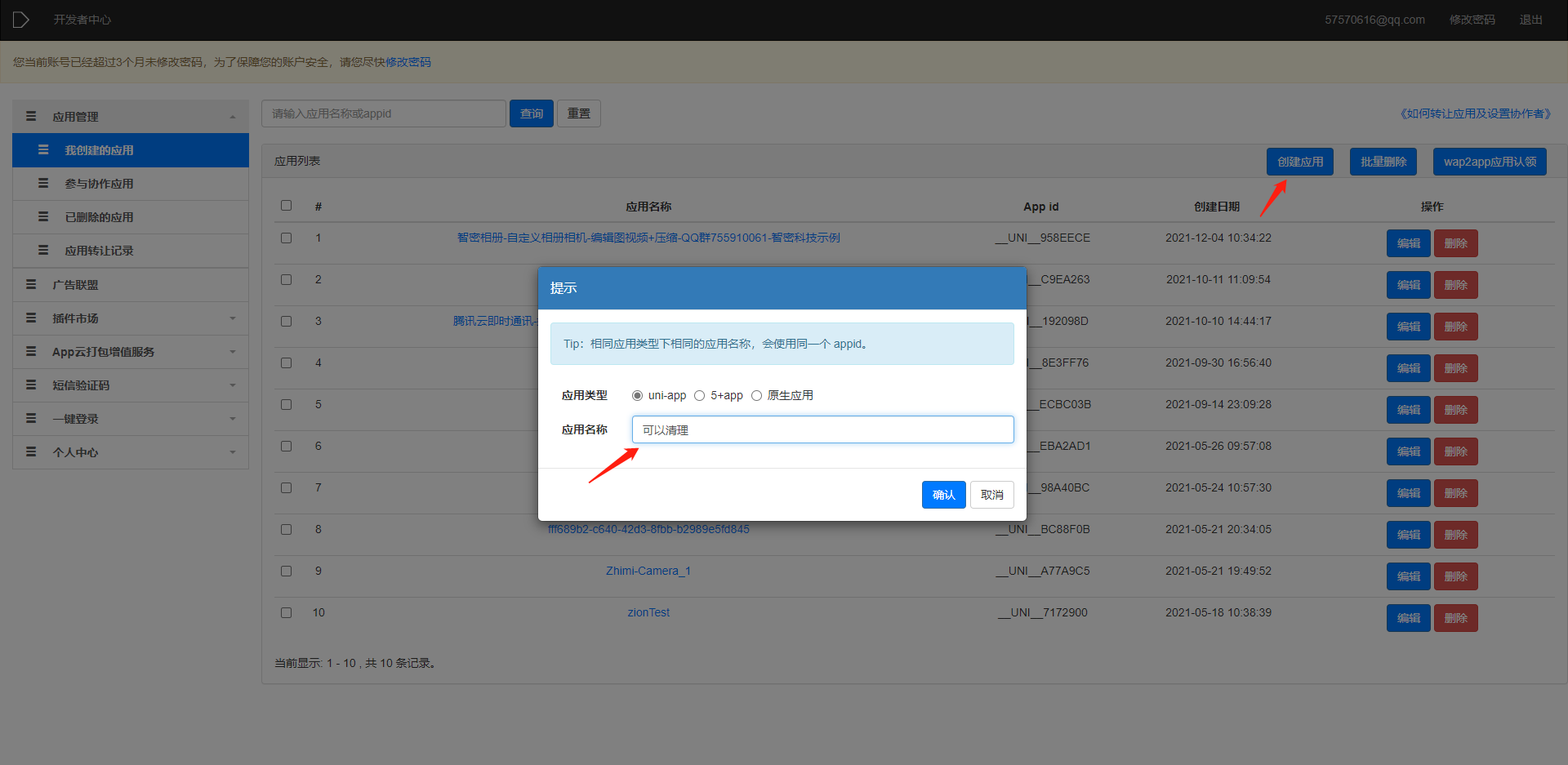Image resolution: width=1568 pixels, height=765 pixels.
Task: Toggle the select-all checkbox in table header
Action: (x=286, y=206)
